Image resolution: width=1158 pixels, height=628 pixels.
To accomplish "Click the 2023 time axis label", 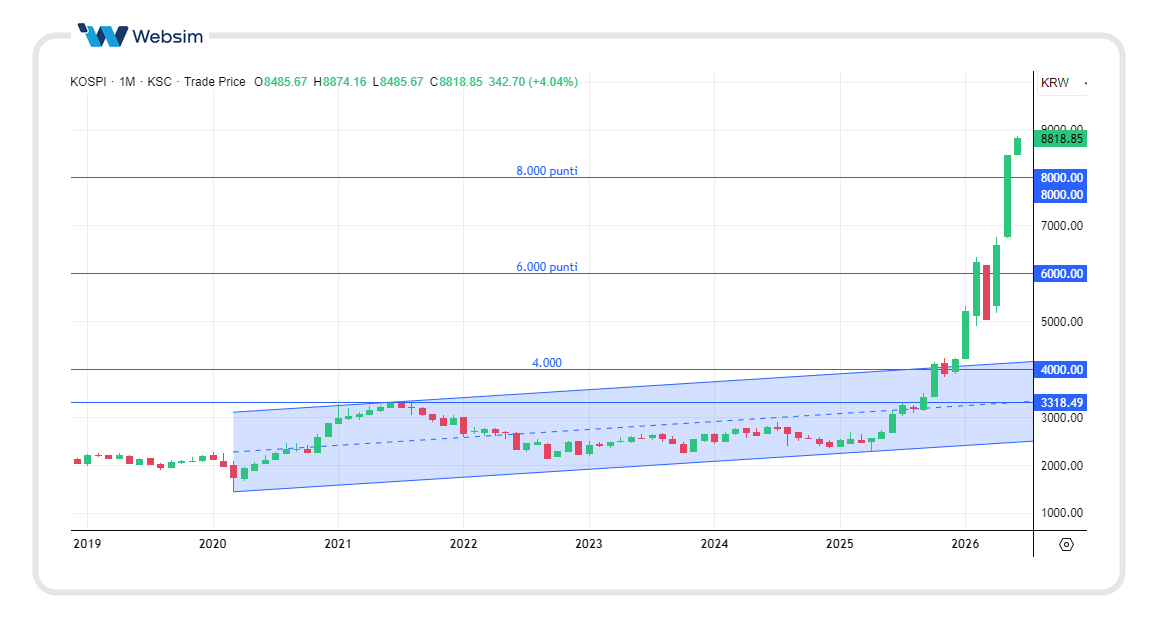I will pyautogui.click(x=589, y=544).
